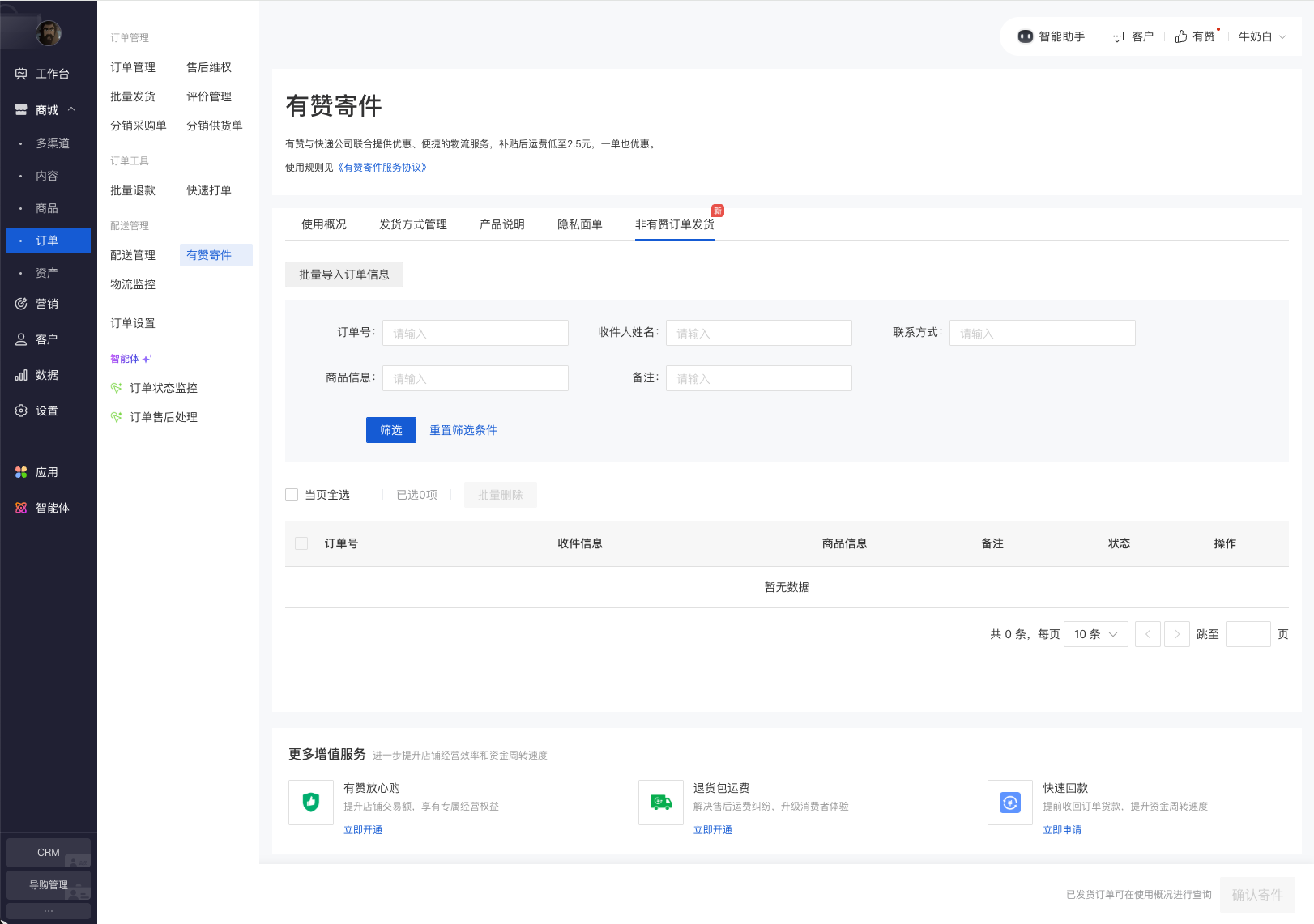This screenshot has height=924, width=1314.
Task: Click the blue 筛选 button
Action: point(390,430)
